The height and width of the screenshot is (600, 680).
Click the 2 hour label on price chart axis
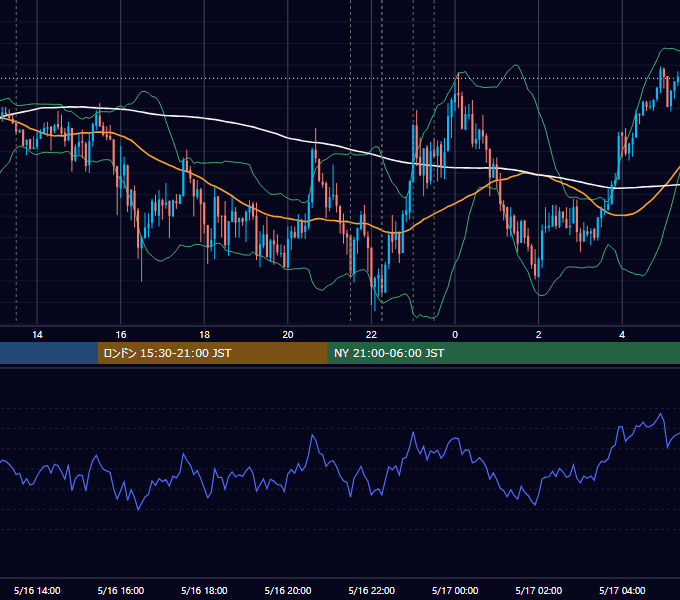539,335
